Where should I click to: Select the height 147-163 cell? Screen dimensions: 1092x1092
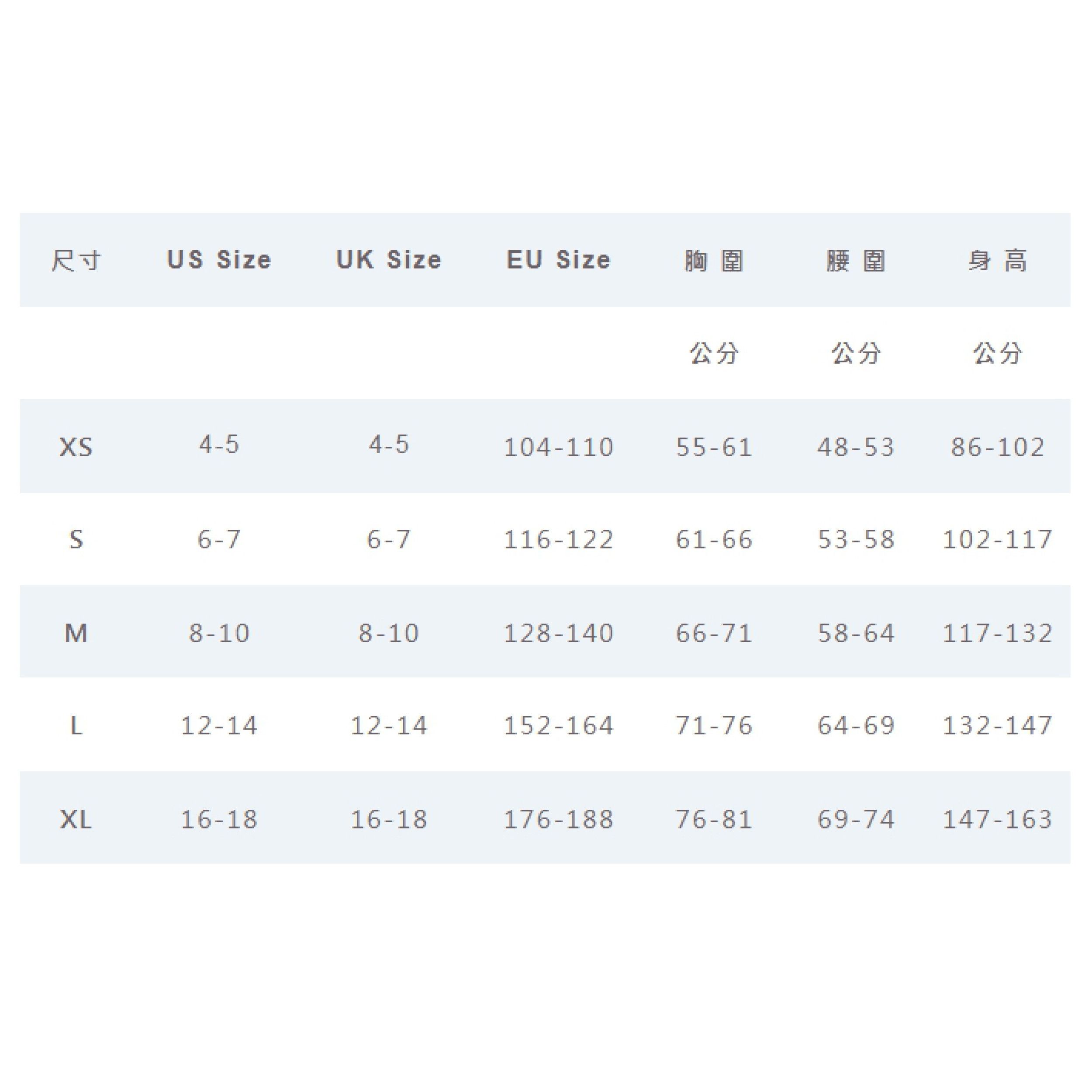click(998, 819)
